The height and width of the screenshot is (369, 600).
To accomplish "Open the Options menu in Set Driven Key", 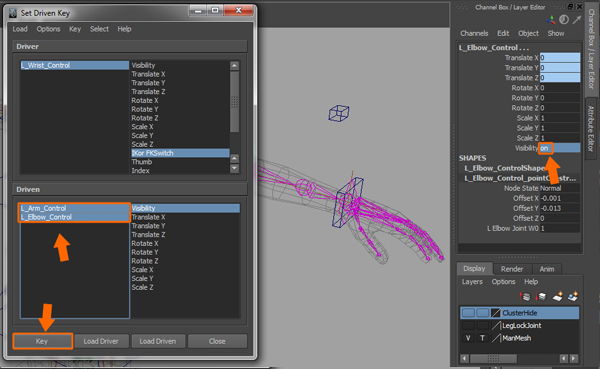I will [48, 29].
